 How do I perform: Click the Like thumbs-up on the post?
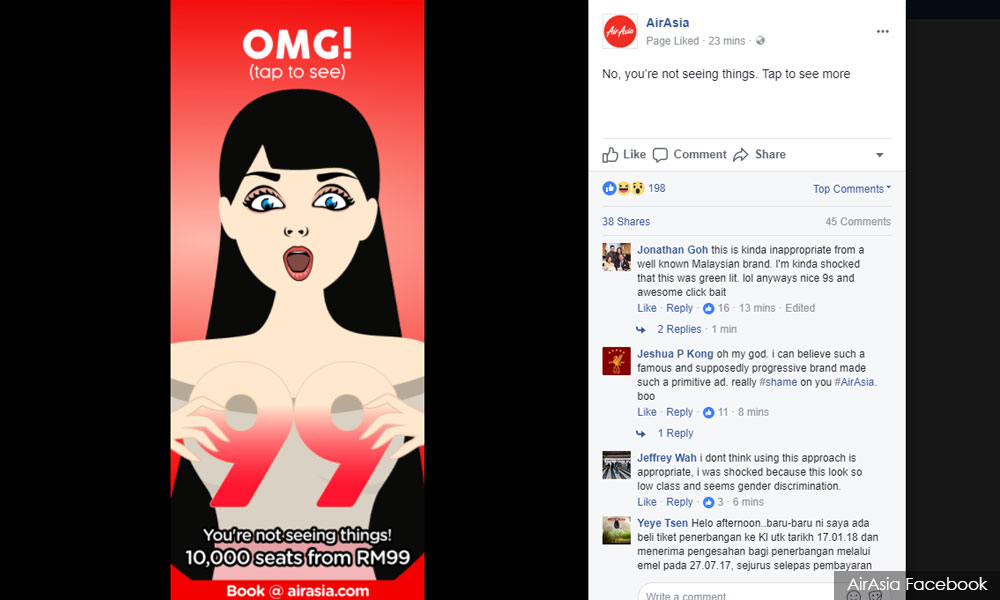tap(610, 155)
